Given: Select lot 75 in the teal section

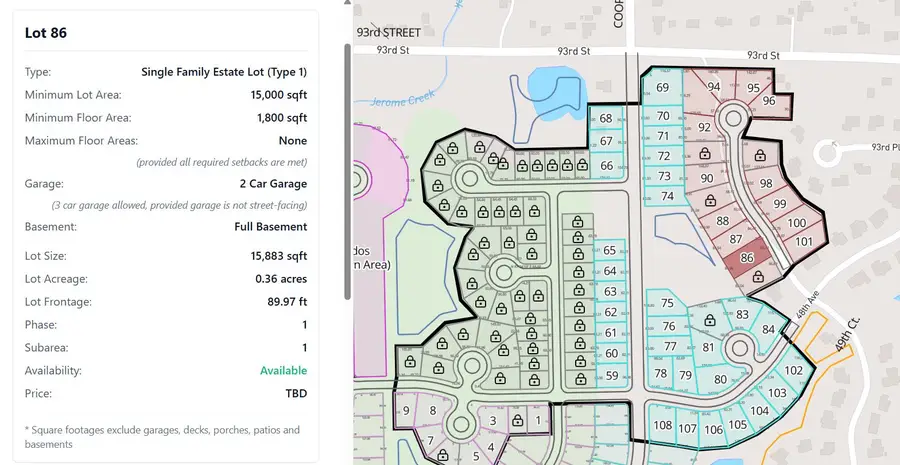Looking at the screenshot, I should [667, 303].
